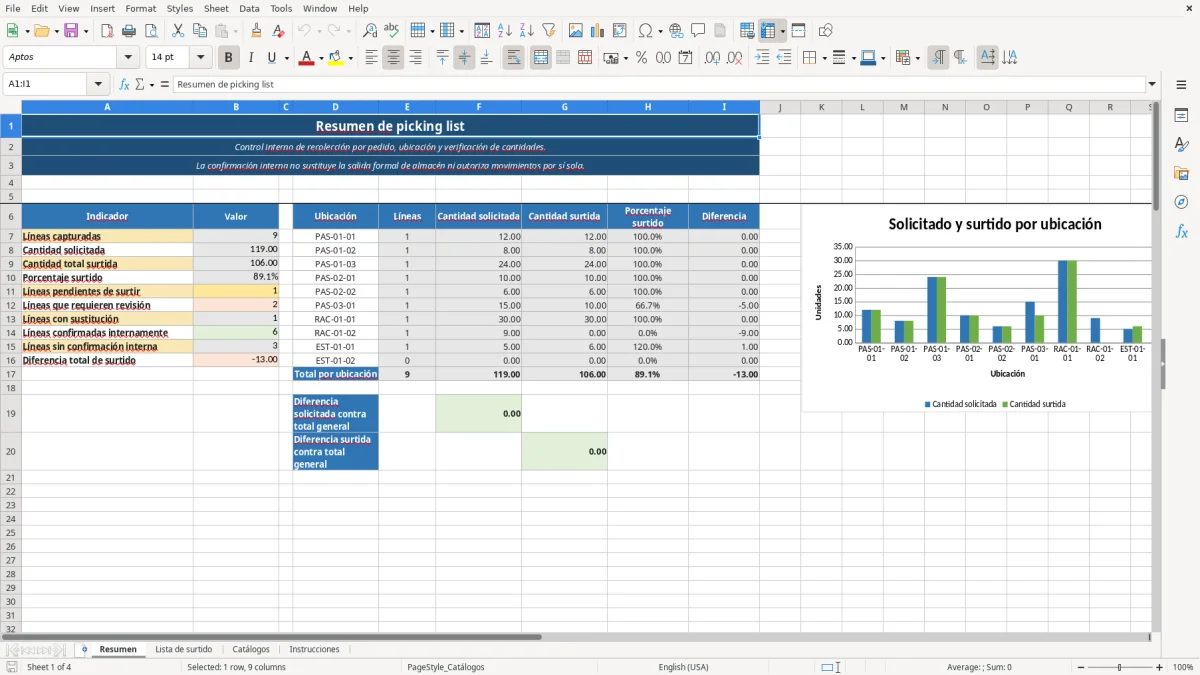Open sidebar Gallery panel

(1181, 174)
